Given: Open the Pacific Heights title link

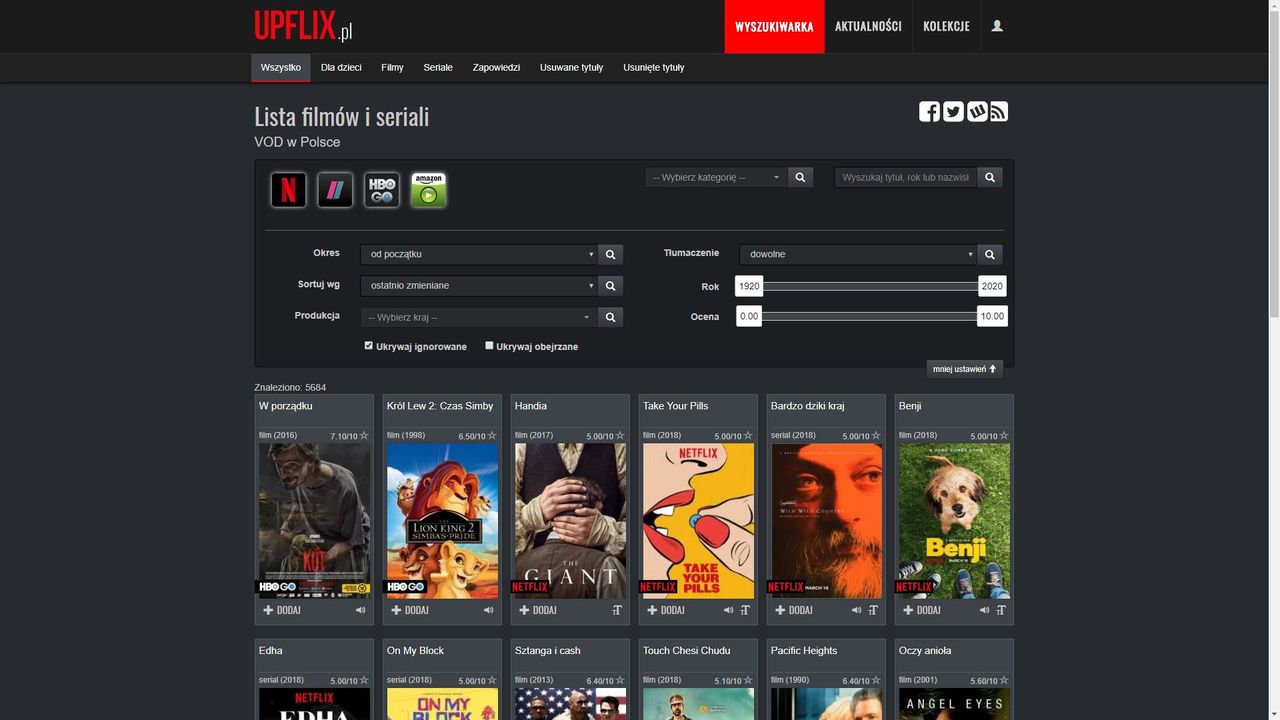Looking at the screenshot, I should click(x=804, y=651).
